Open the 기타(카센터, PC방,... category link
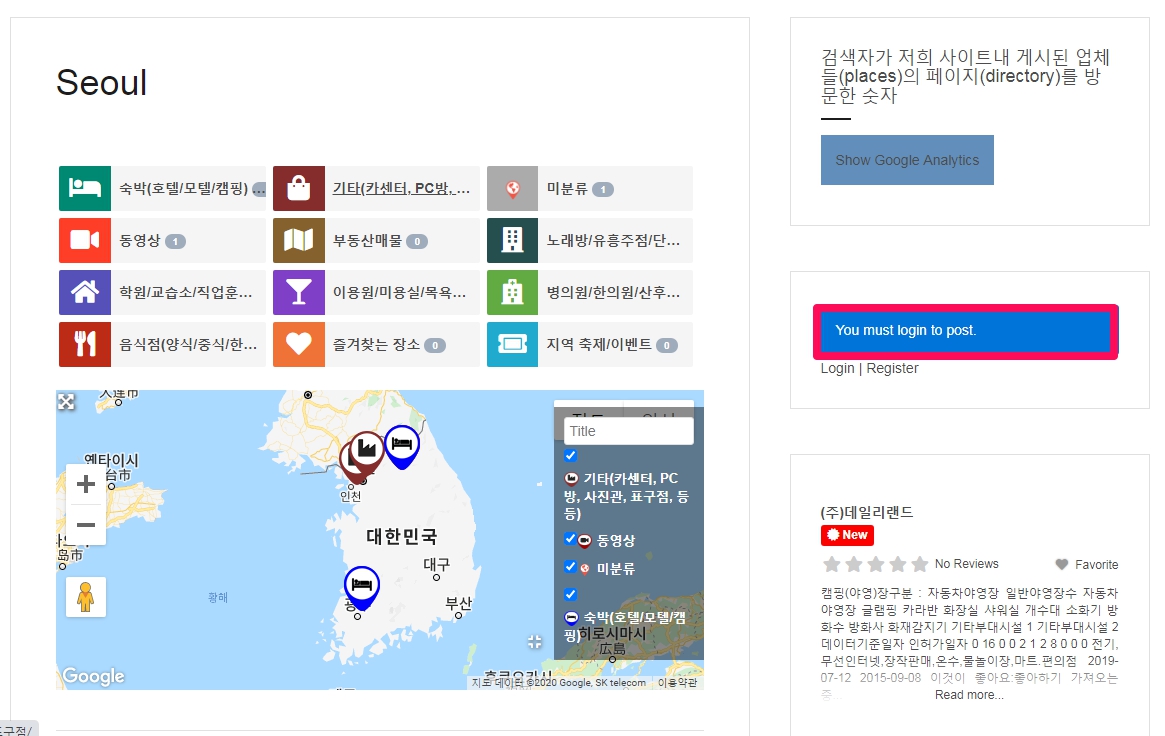The height and width of the screenshot is (736, 1165). pos(401,189)
